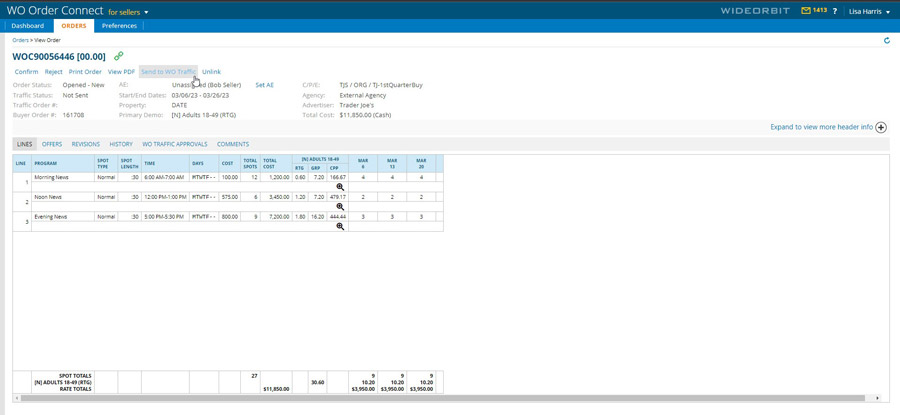Click the refresh icon at top right
The width and height of the screenshot is (900, 415).
coord(886,41)
